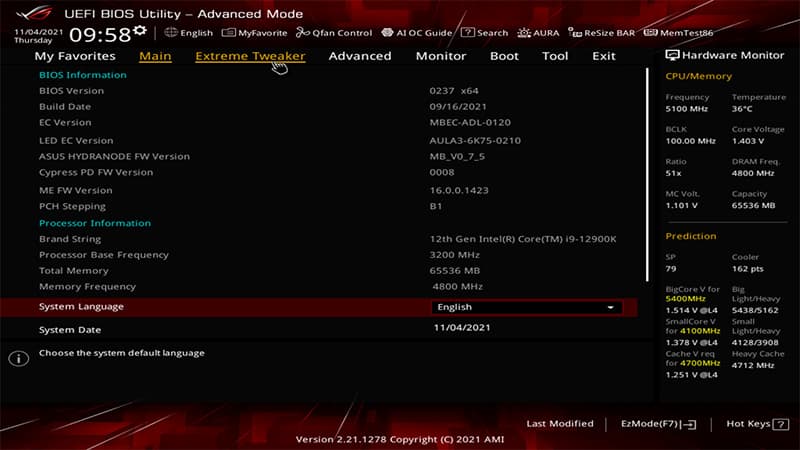Go to the Monitor tab
The height and width of the screenshot is (450, 800).
(441, 56)
